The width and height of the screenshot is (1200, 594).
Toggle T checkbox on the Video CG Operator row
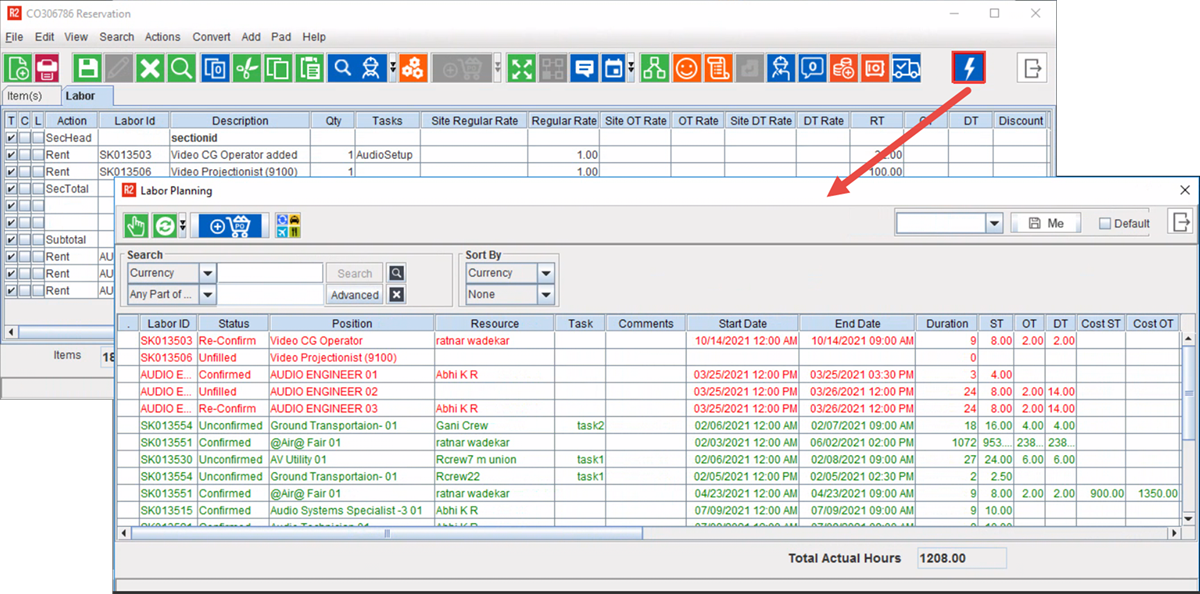click(11, 155)
